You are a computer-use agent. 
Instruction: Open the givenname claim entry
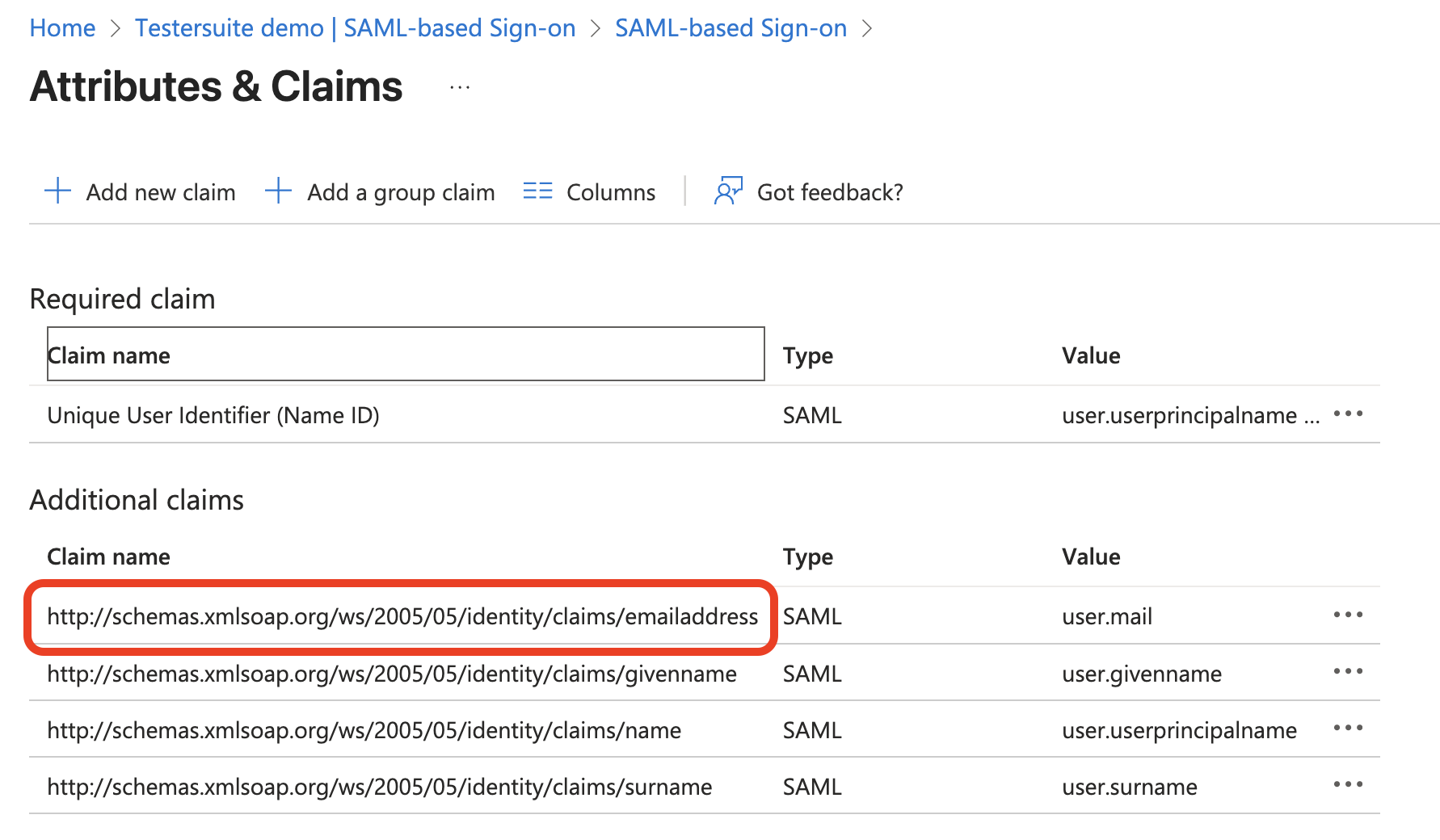(x=391, y=674)
